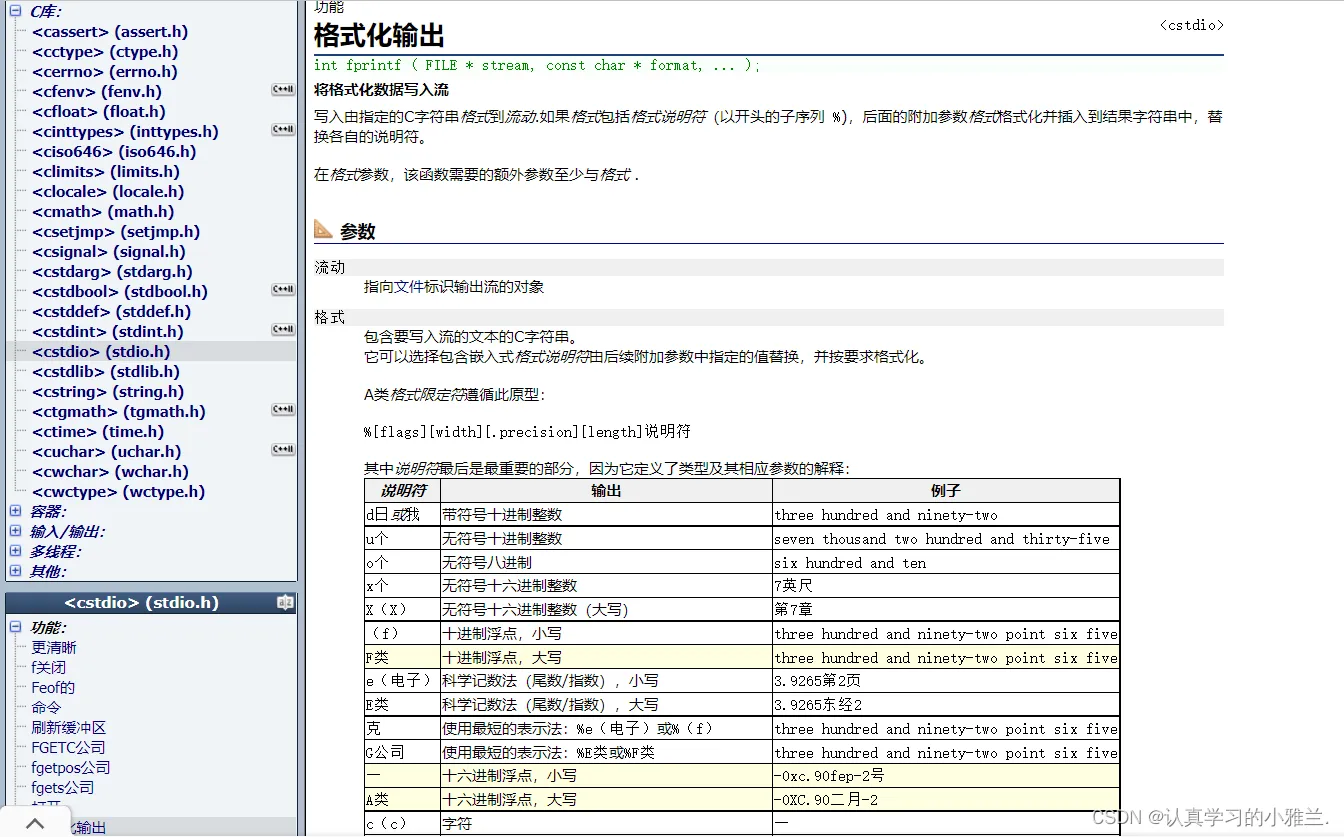Click the a-z sort icon in cstdio header

(285, 603)
